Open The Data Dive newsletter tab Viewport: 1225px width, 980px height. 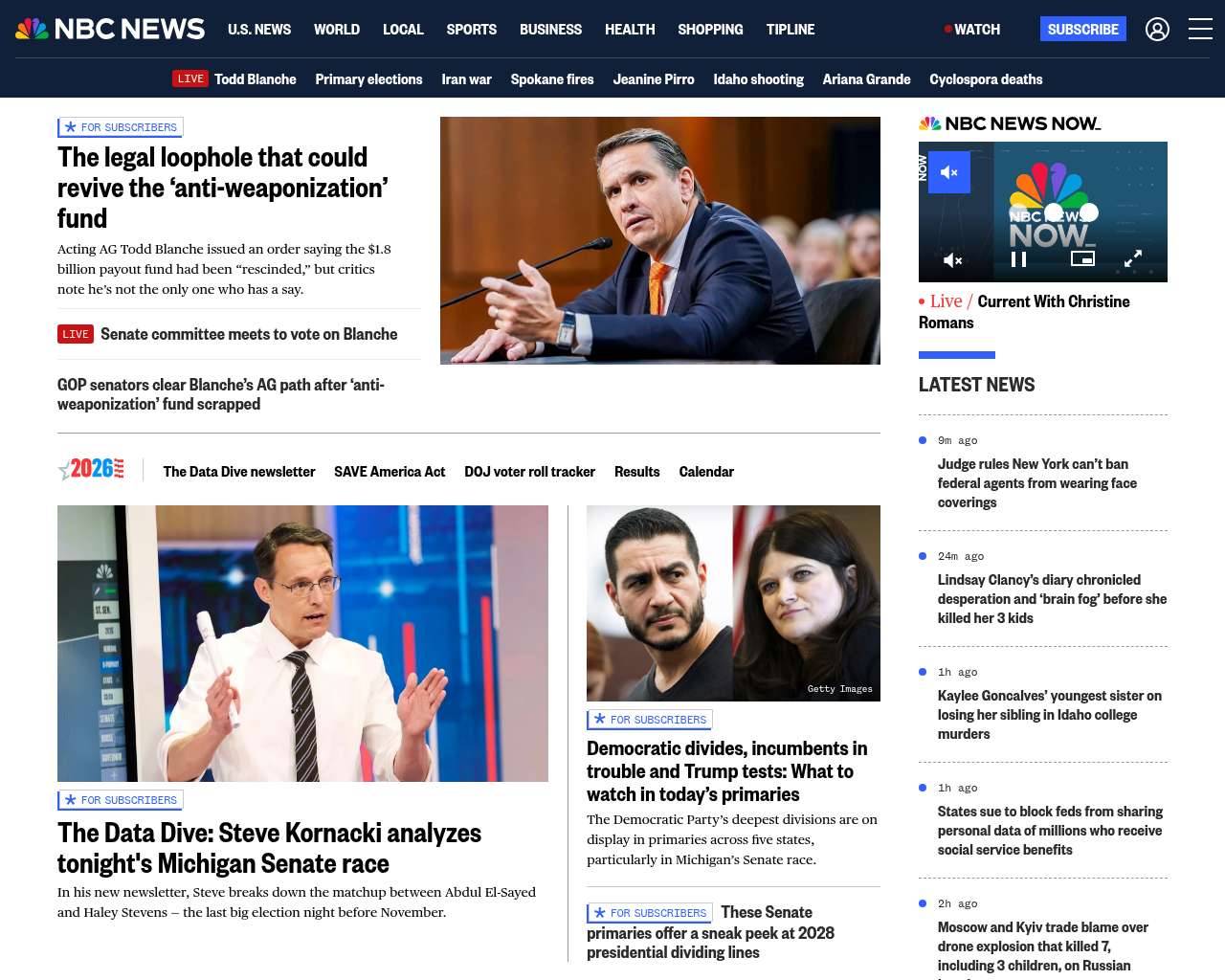point(239,472)
